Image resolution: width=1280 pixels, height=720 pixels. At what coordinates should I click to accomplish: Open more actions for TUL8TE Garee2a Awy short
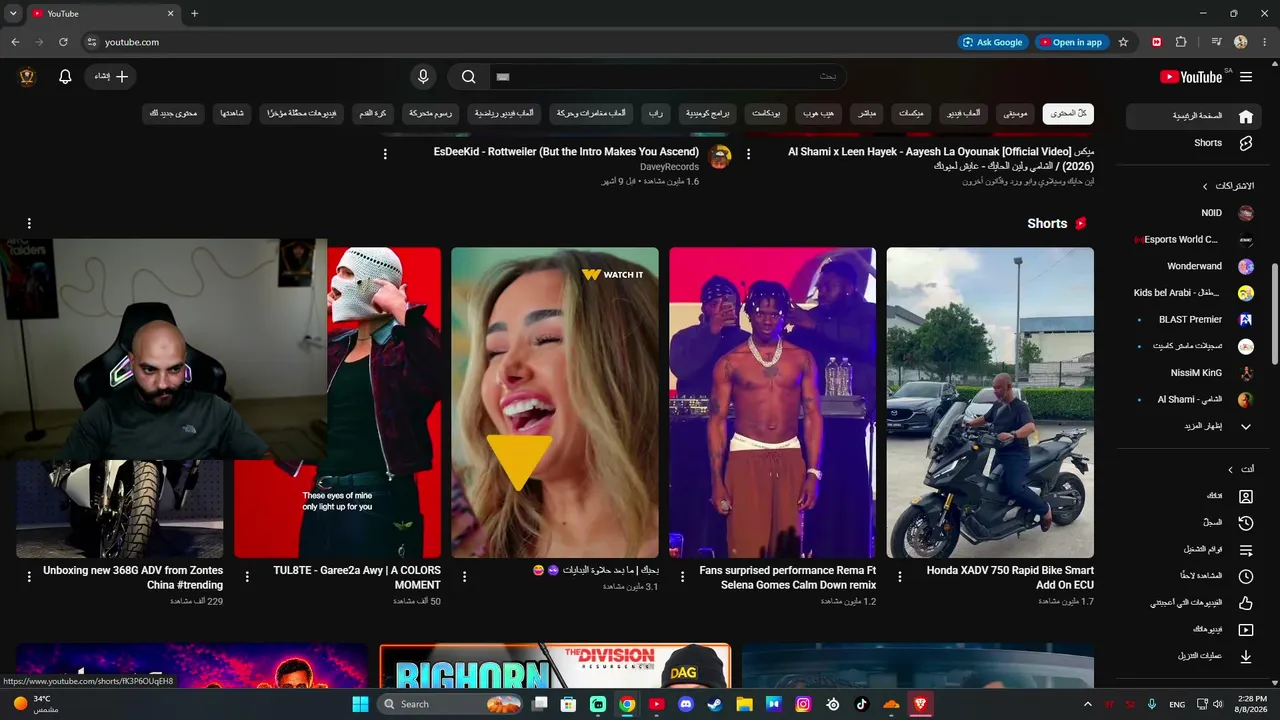pyautogui.click(x=247, y=577)
